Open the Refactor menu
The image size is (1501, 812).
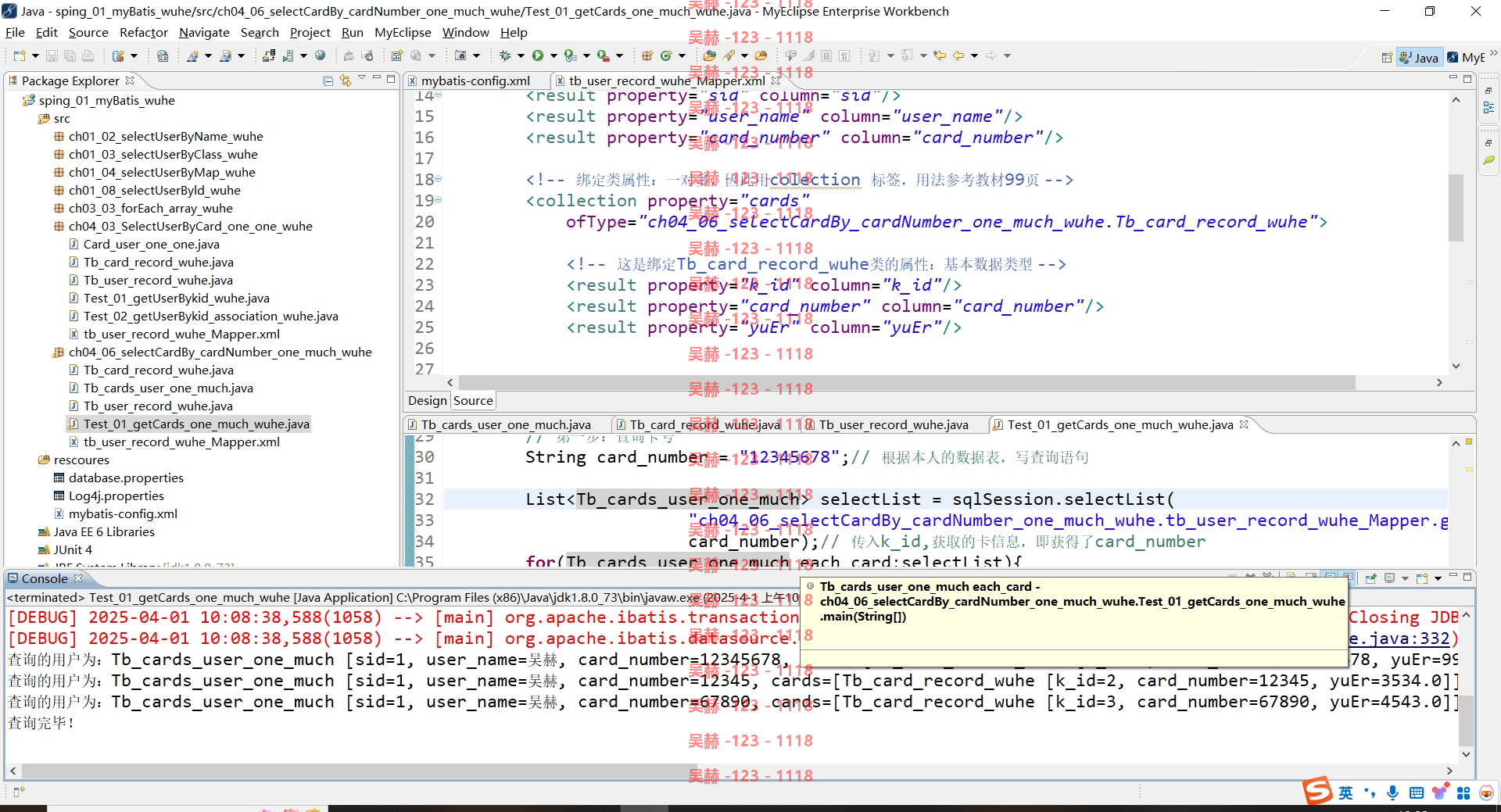pyautogui.click(x=143, y=32)
